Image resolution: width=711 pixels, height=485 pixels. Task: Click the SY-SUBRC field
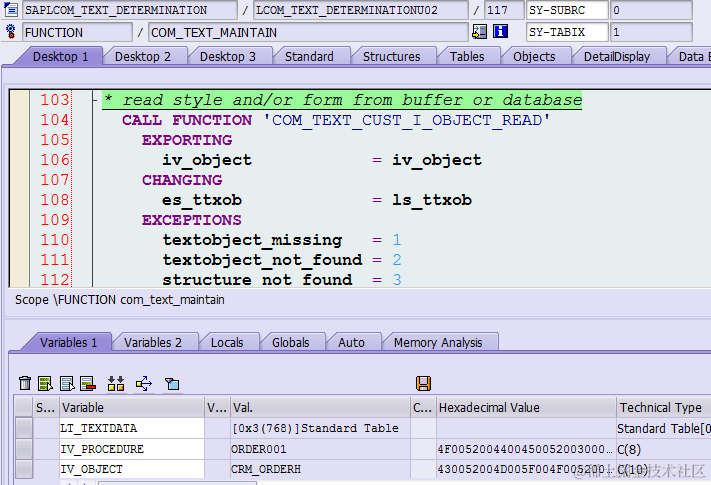pos(567,10)
